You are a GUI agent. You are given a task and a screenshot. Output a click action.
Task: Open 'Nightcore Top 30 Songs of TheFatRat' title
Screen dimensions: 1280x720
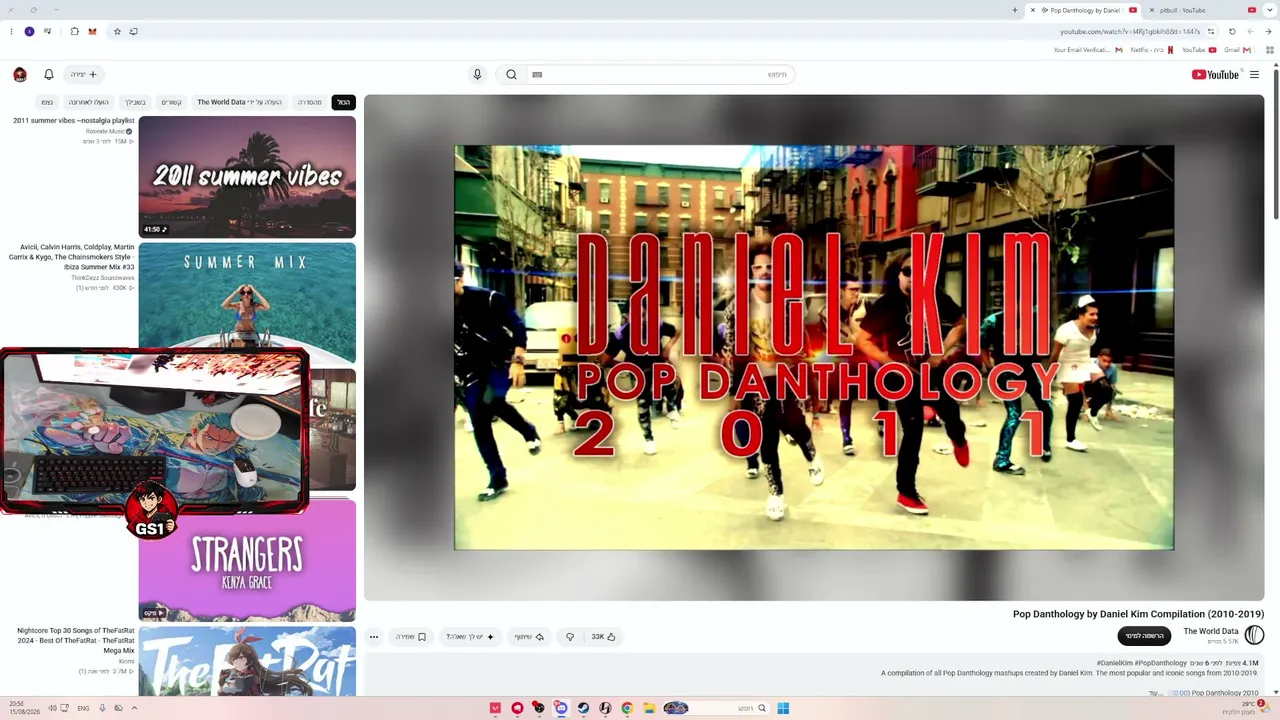[x=76, y=641]
